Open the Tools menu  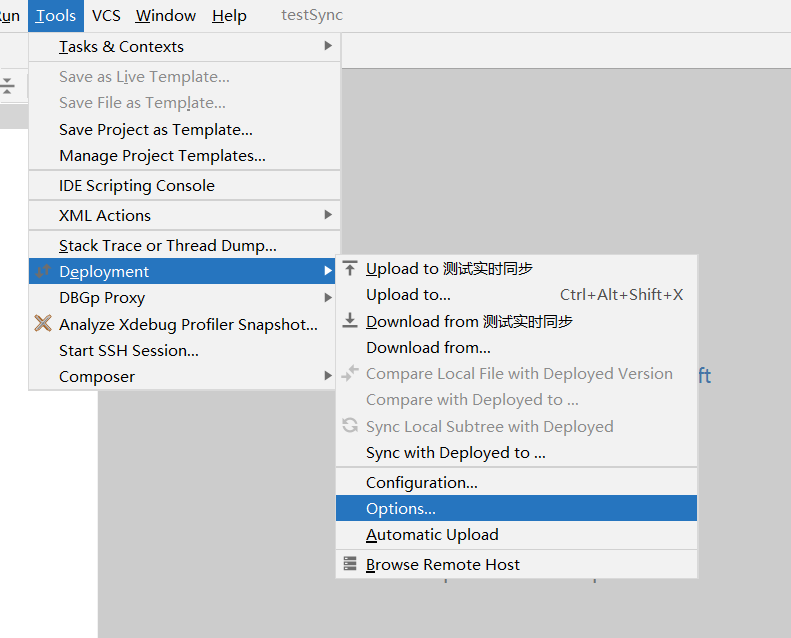[56, 16]
